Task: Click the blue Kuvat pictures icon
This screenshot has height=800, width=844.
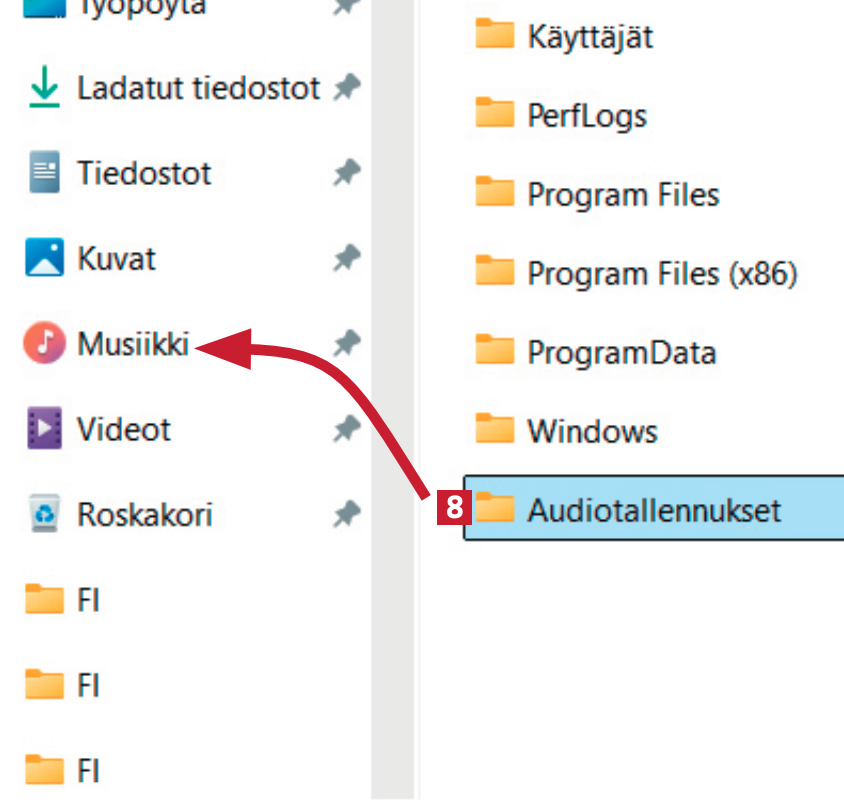Action: (43, 259)
